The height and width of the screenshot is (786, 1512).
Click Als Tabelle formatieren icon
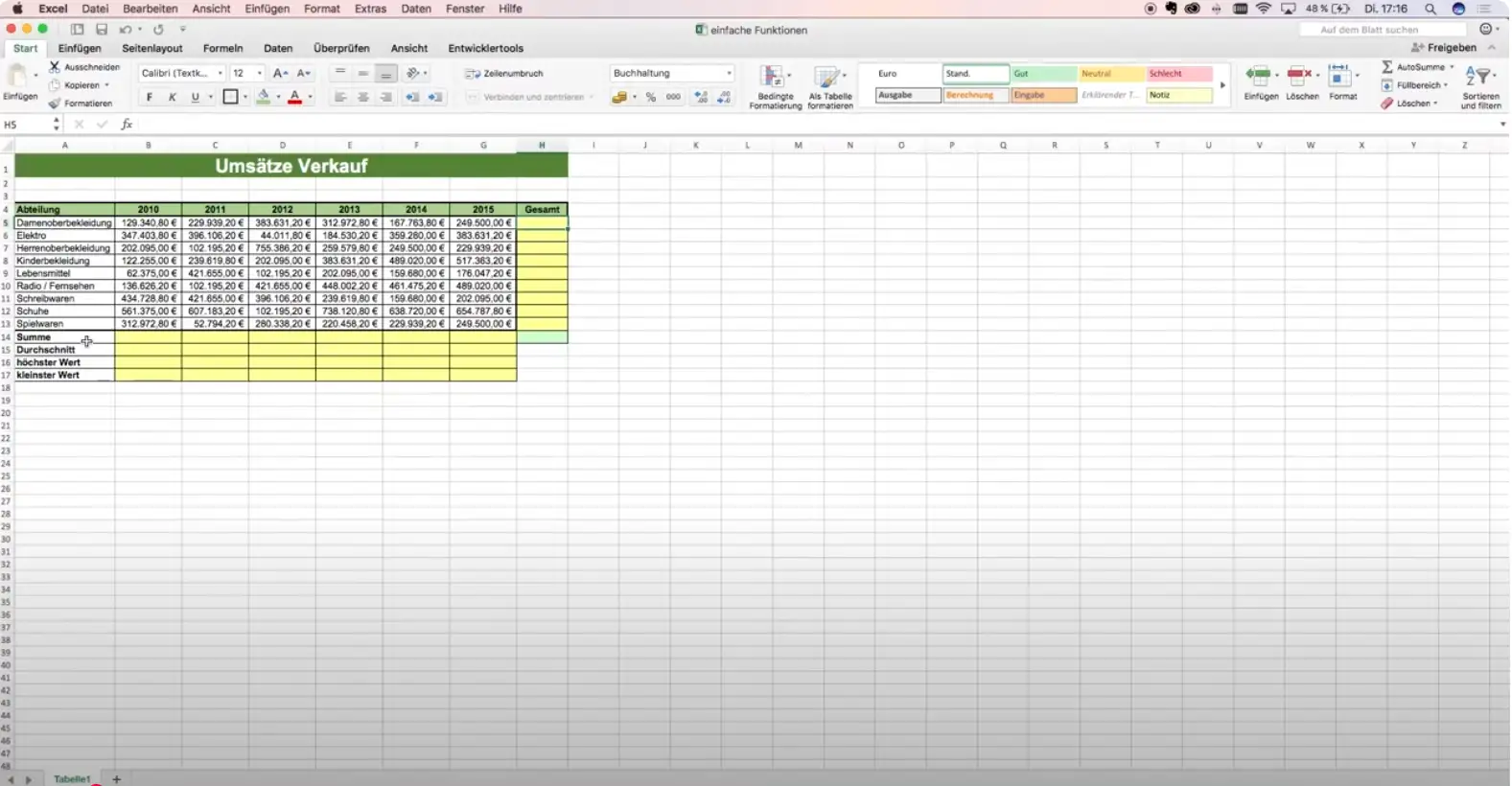(x=829, y=78)
